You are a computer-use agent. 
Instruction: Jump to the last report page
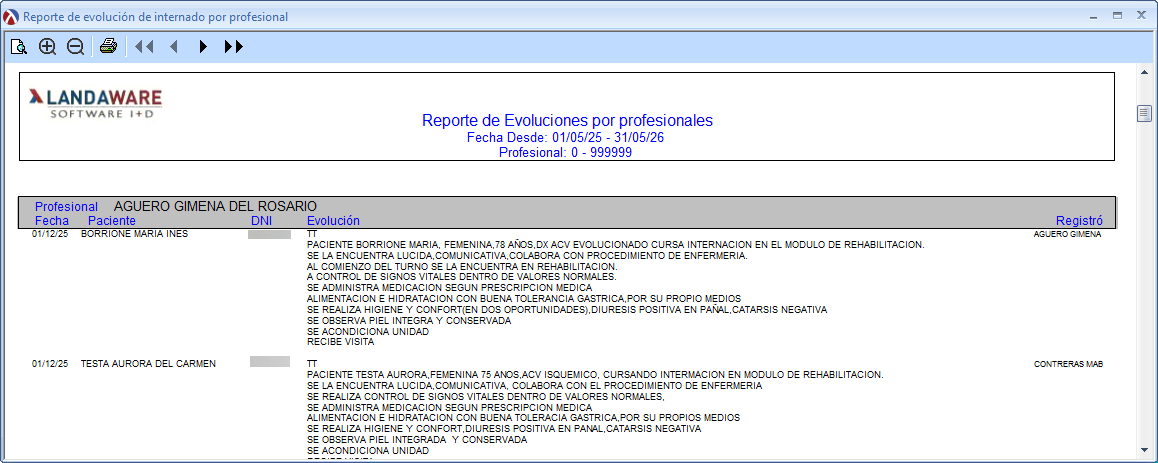pyautogui.click(x=233, y=47)
